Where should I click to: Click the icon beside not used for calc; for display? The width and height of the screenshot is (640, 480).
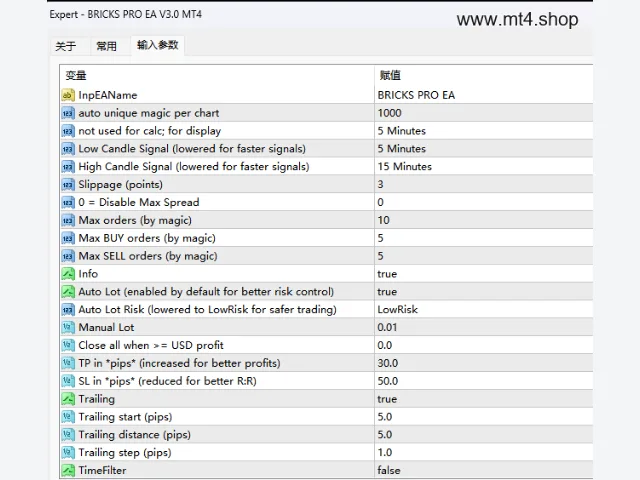(68, 131)
